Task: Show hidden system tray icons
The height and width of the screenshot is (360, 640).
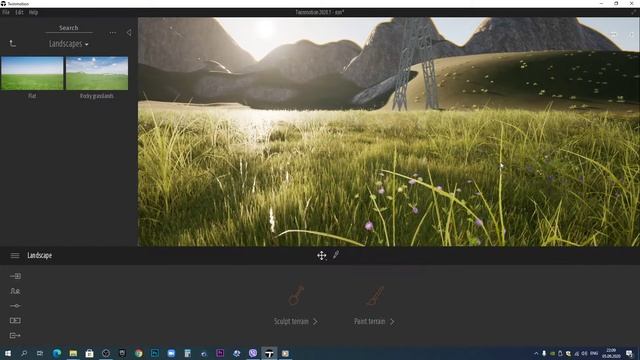Action: 536,353
